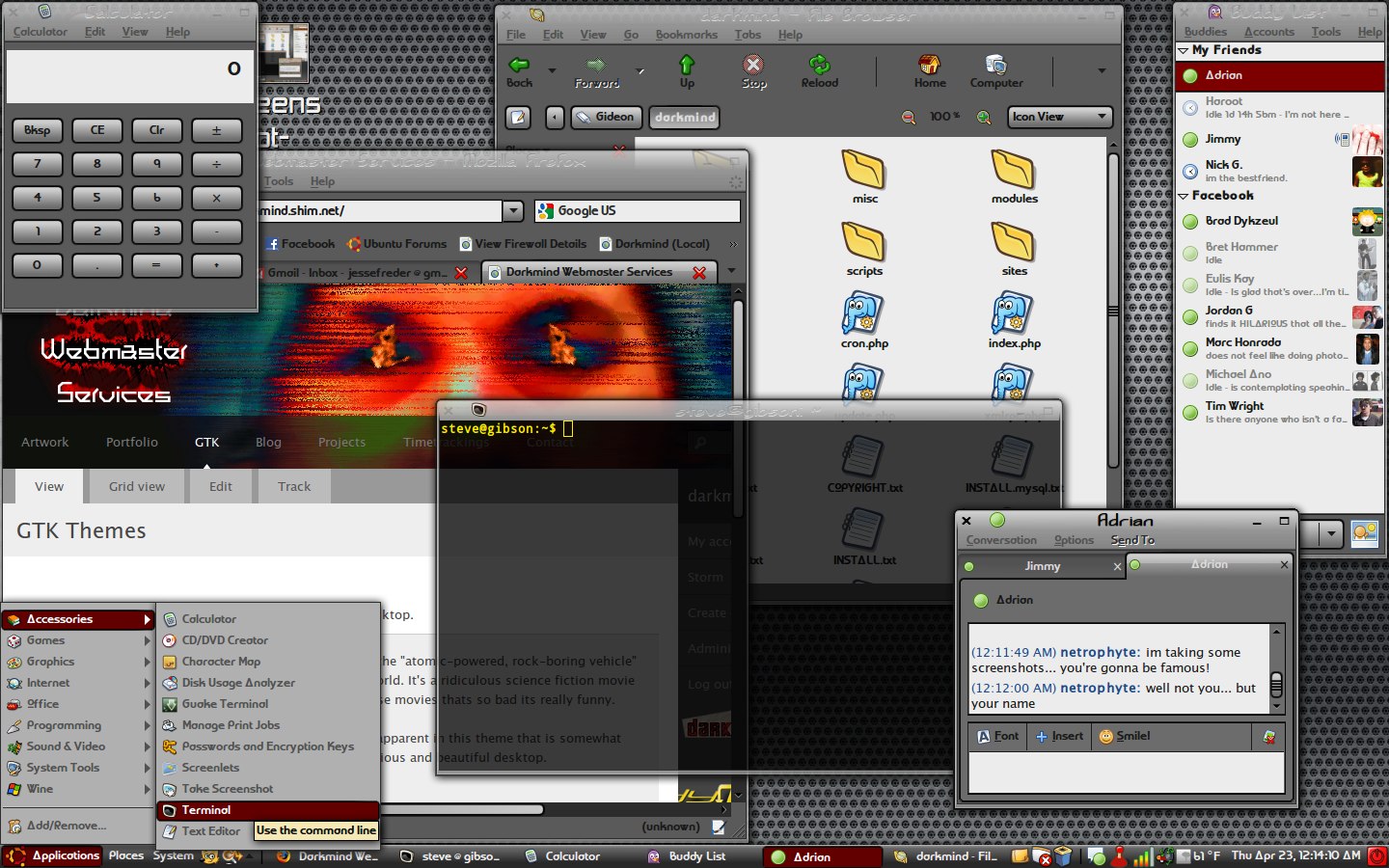Open the Firefox URL history dropdown
Viewport: 1389px width, 868px height.
pos(513,210)
